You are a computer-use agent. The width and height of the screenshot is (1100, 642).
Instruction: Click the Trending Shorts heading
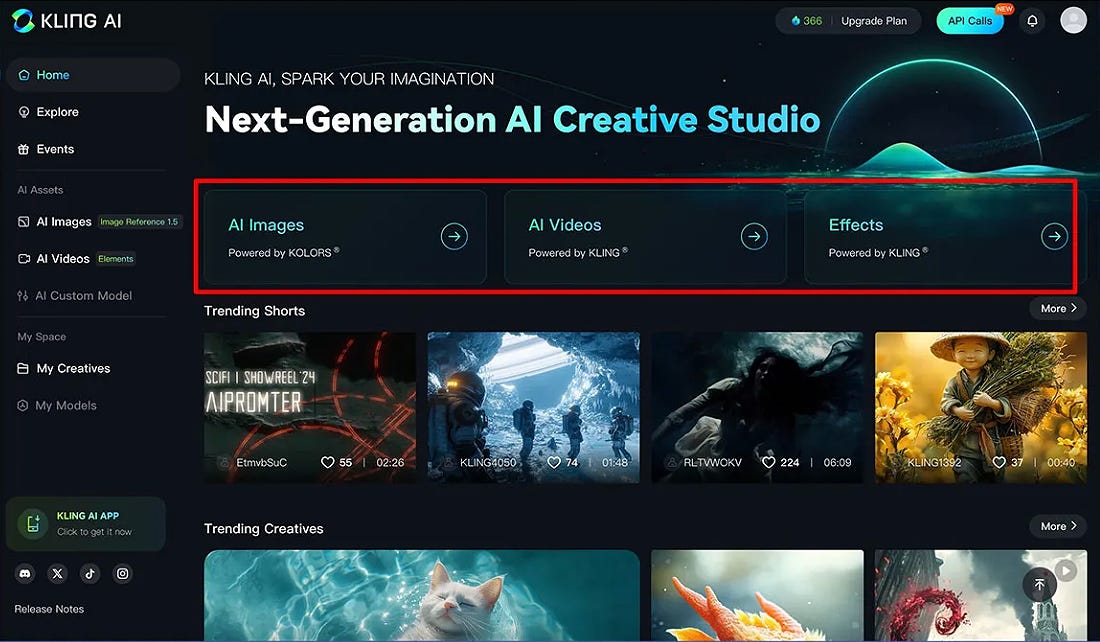click(255, 311)
